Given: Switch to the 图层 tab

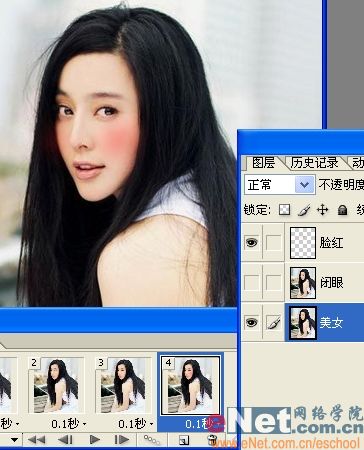Looking at the screenshot, I should click(x=263, y=163).
